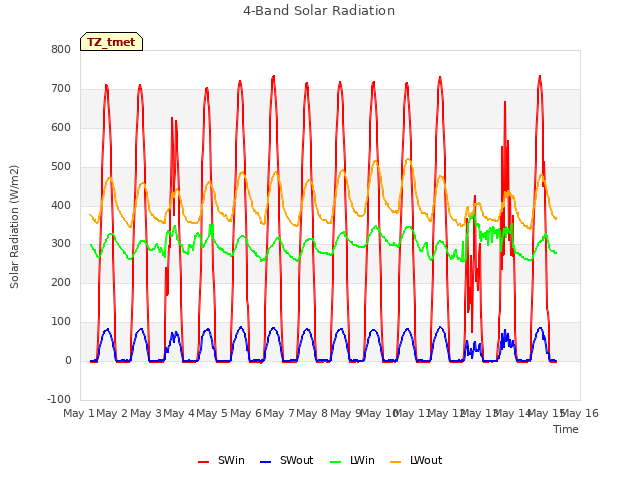Click the 200 y-axis tick label
The height and width of the screenshot is (480, 640).
(61, 282)
